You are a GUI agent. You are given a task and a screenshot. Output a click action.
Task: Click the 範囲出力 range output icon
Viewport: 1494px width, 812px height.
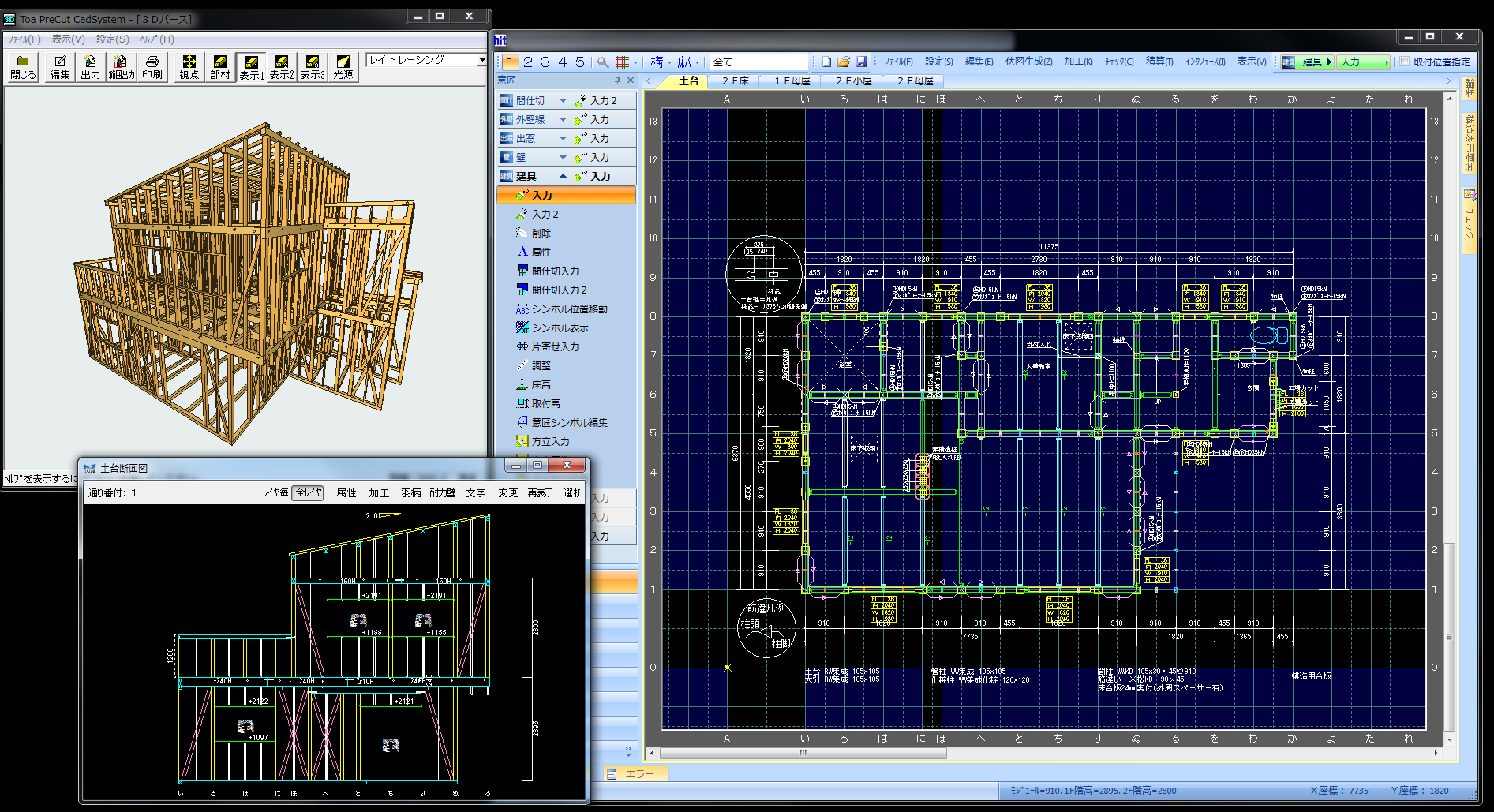(x=121, y=66)
